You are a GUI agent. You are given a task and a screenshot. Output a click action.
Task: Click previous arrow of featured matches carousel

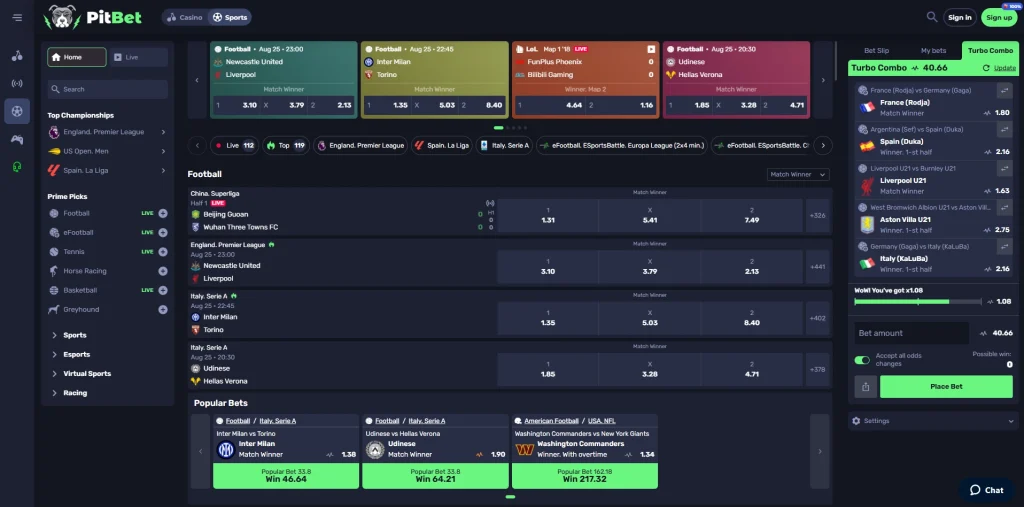tap(197, 80)
